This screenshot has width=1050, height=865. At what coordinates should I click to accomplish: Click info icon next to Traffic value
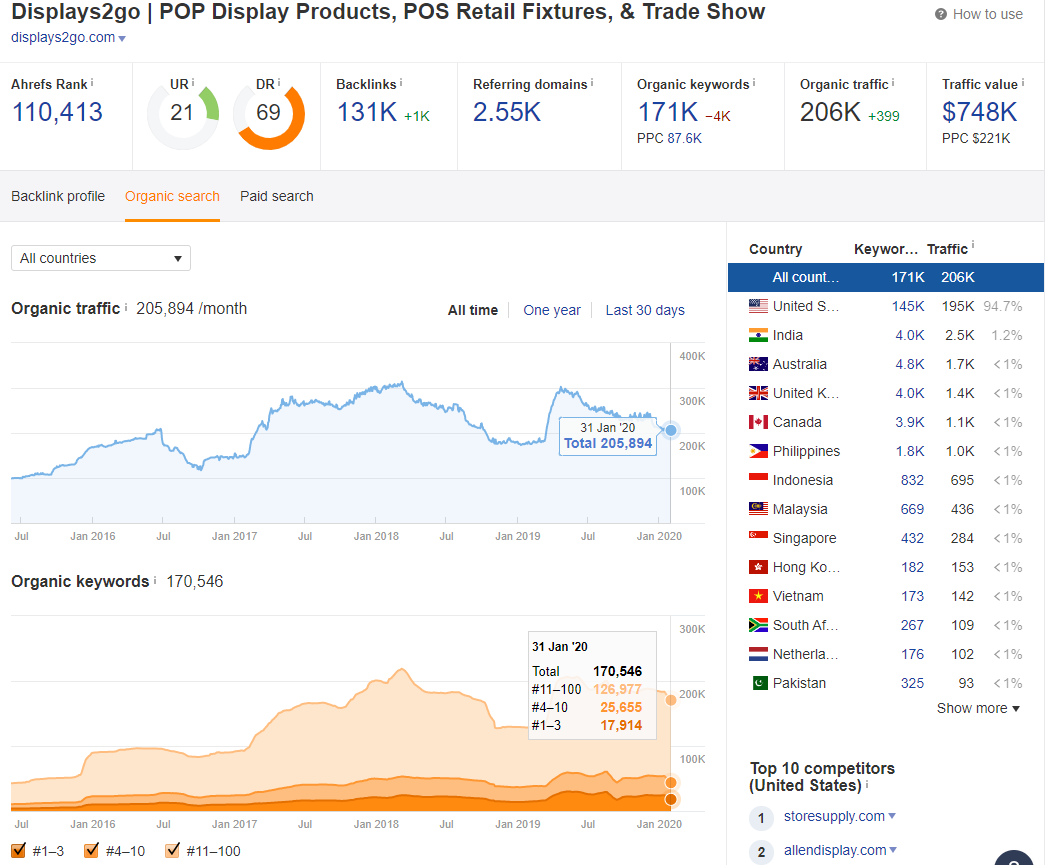(x=1022, y=82)
